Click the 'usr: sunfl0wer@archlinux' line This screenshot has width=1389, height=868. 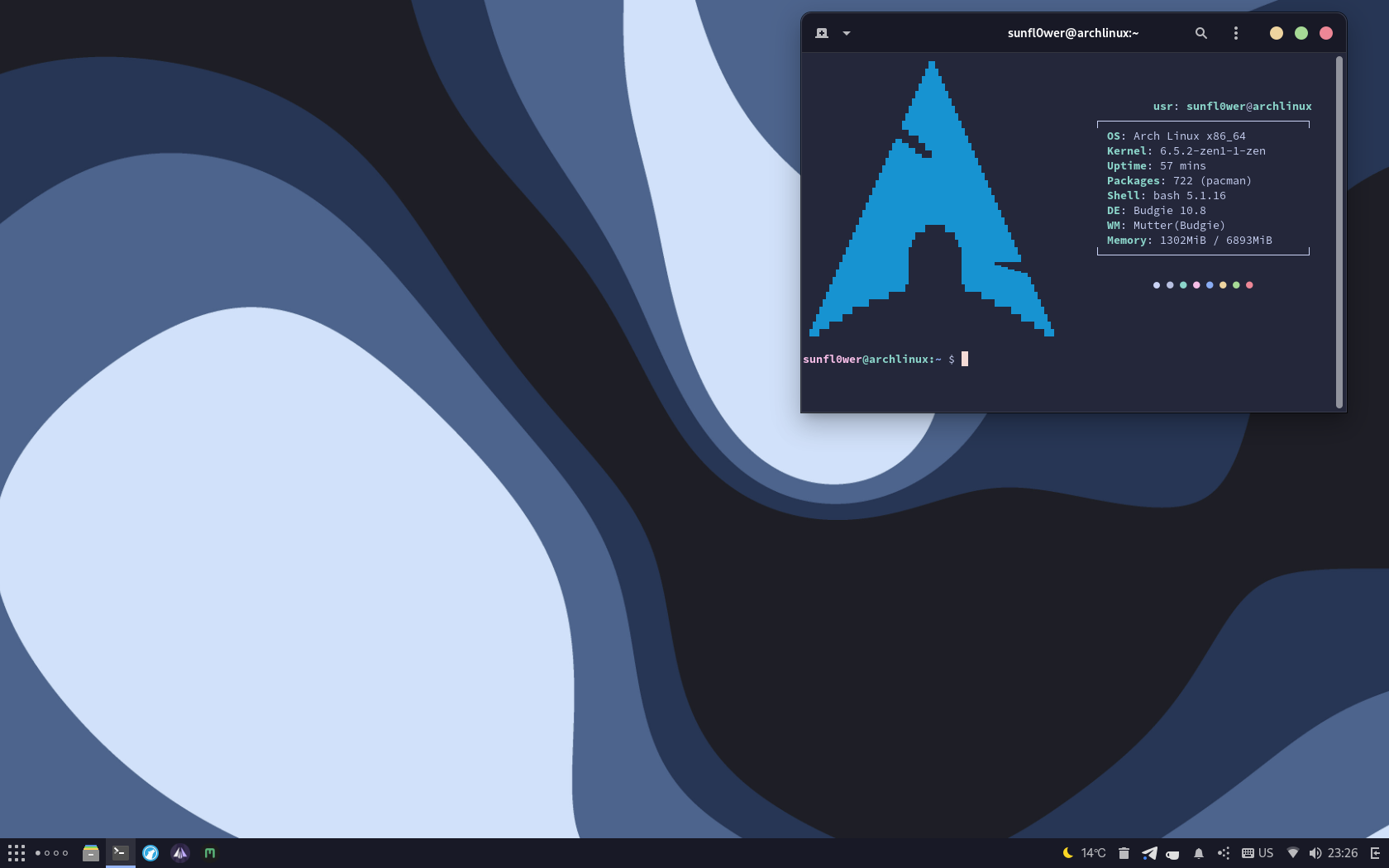click(1232, 107)
